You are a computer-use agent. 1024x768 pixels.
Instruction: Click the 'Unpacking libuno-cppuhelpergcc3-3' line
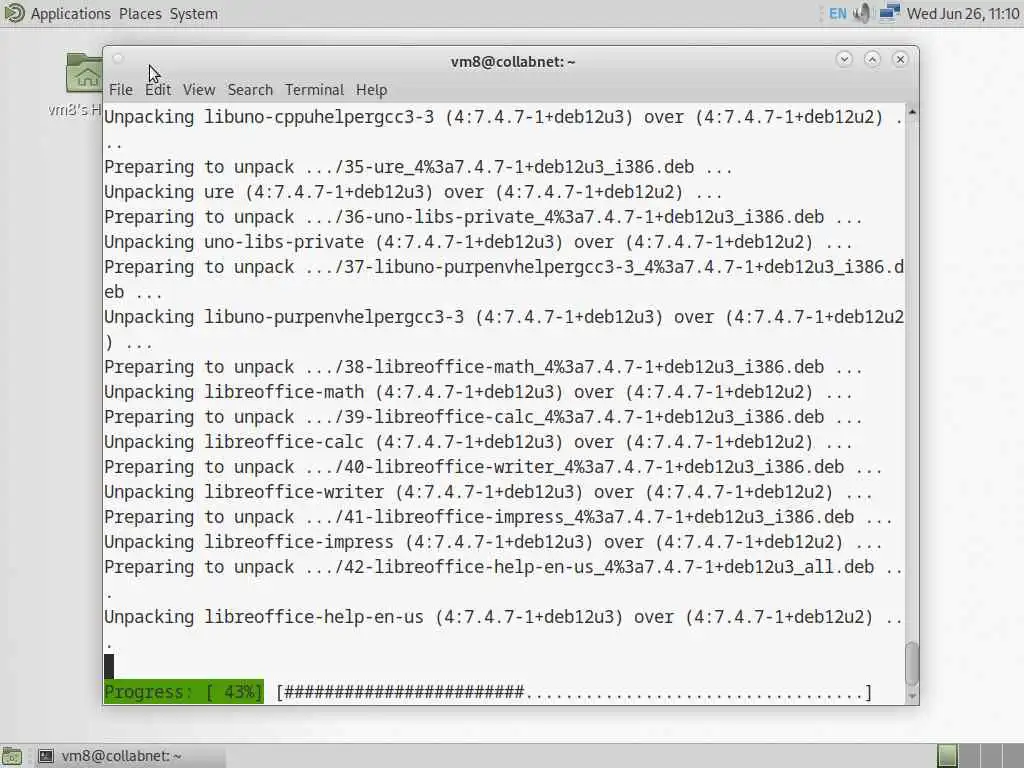pyautogui.click(x=504, y=129)
